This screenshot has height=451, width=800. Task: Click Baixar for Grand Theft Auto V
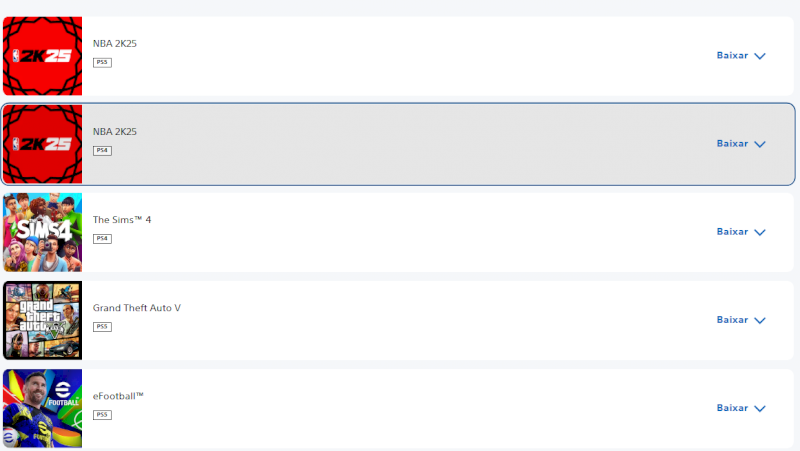coord(732,319)
